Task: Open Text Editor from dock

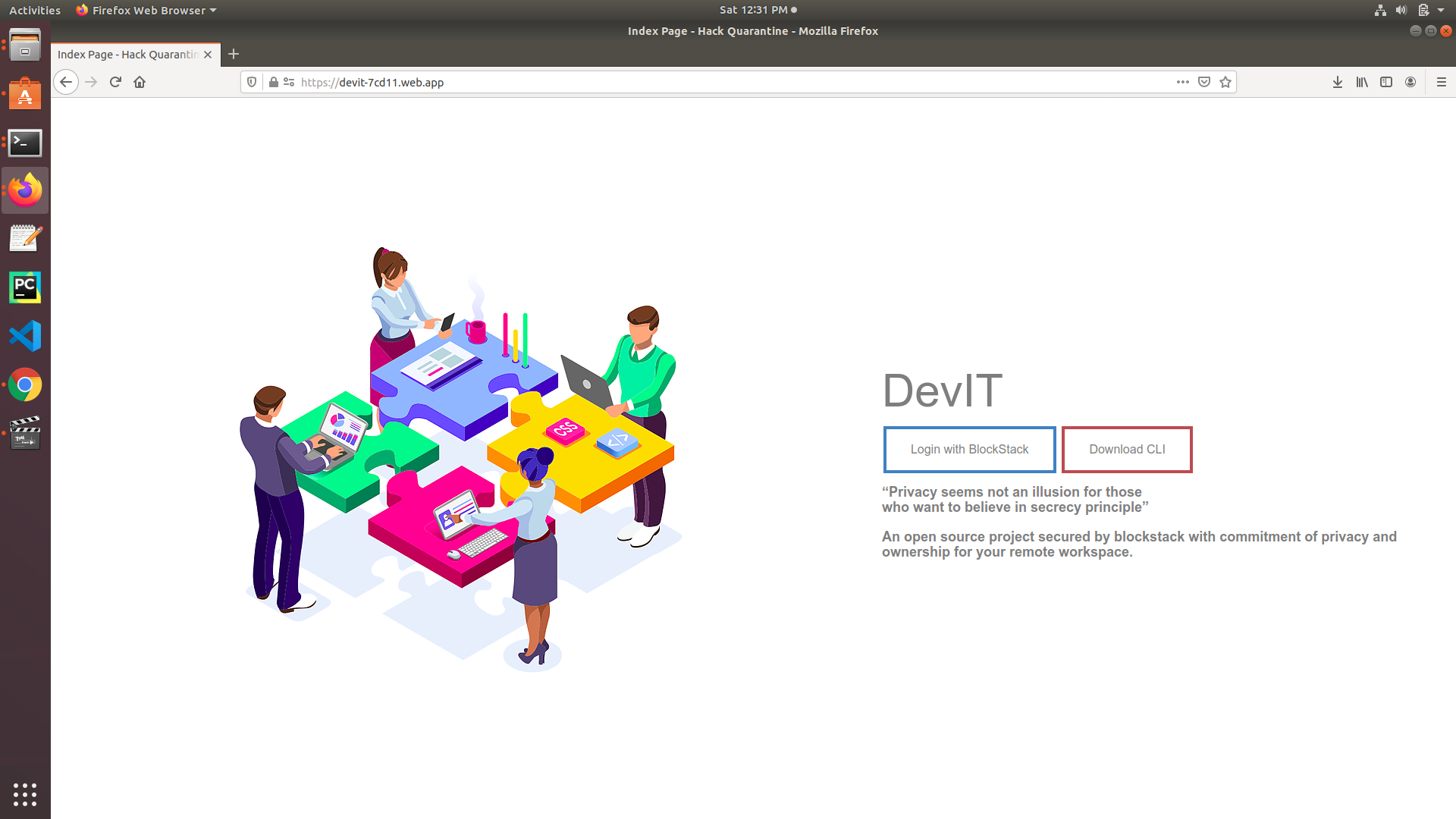Action: click(25, 239)
